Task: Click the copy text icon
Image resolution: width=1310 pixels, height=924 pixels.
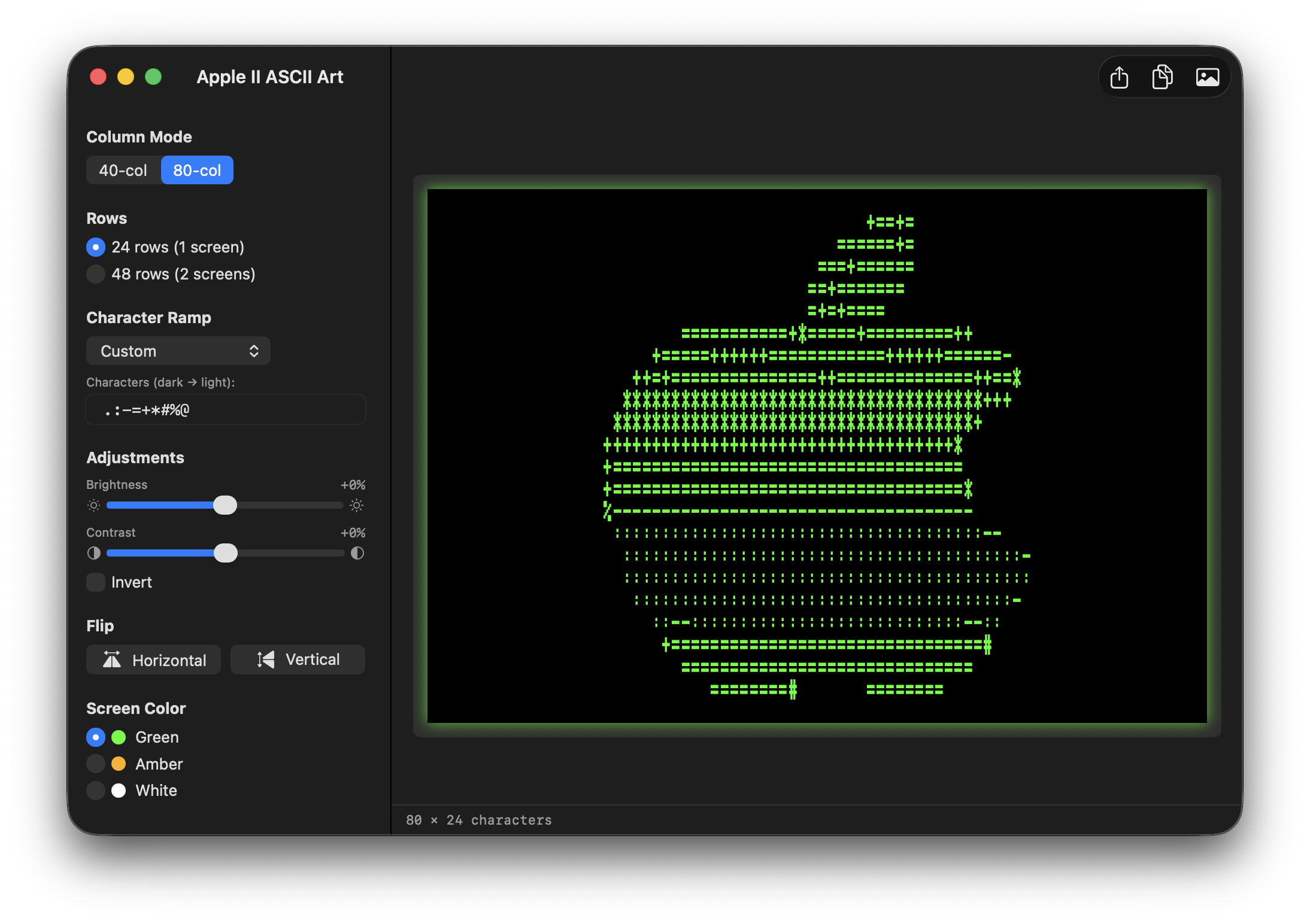Action: pyautogui.click(x=1162, y=77)
